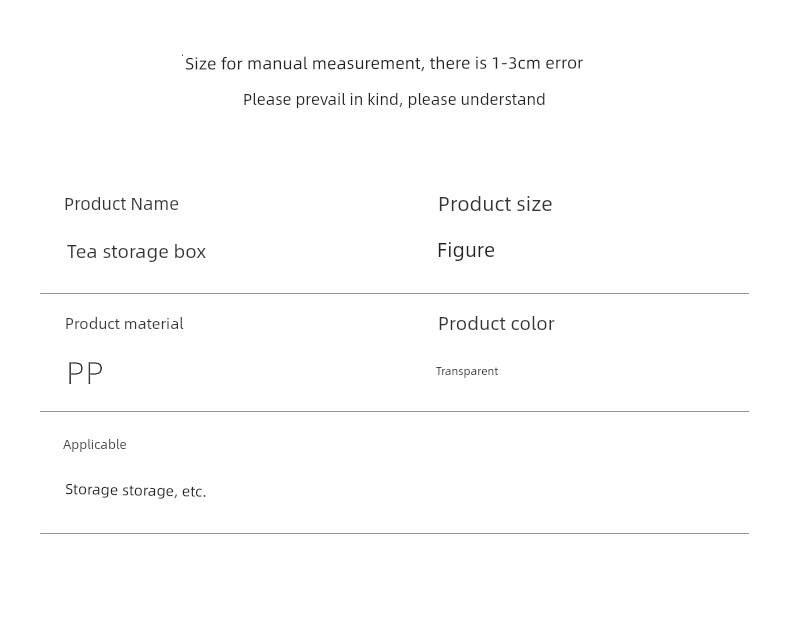
Task: Click the Product color heading
Action: click(x=496, y=324)
